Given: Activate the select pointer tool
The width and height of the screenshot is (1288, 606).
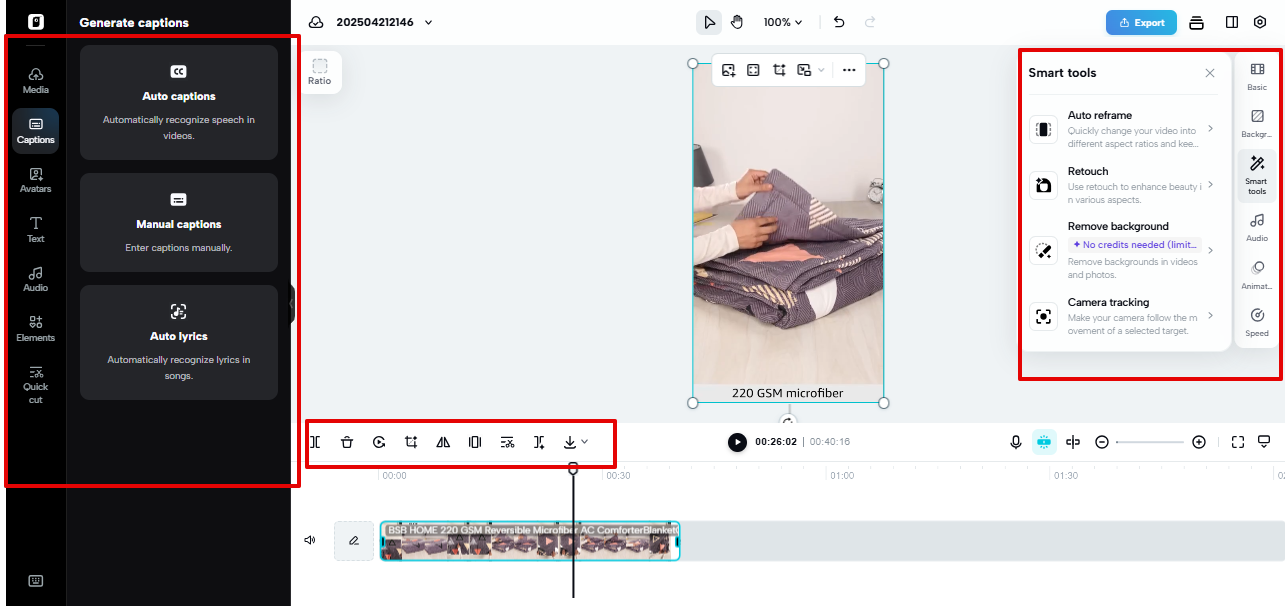Looking at the screenshot, I should click(709, 22).
